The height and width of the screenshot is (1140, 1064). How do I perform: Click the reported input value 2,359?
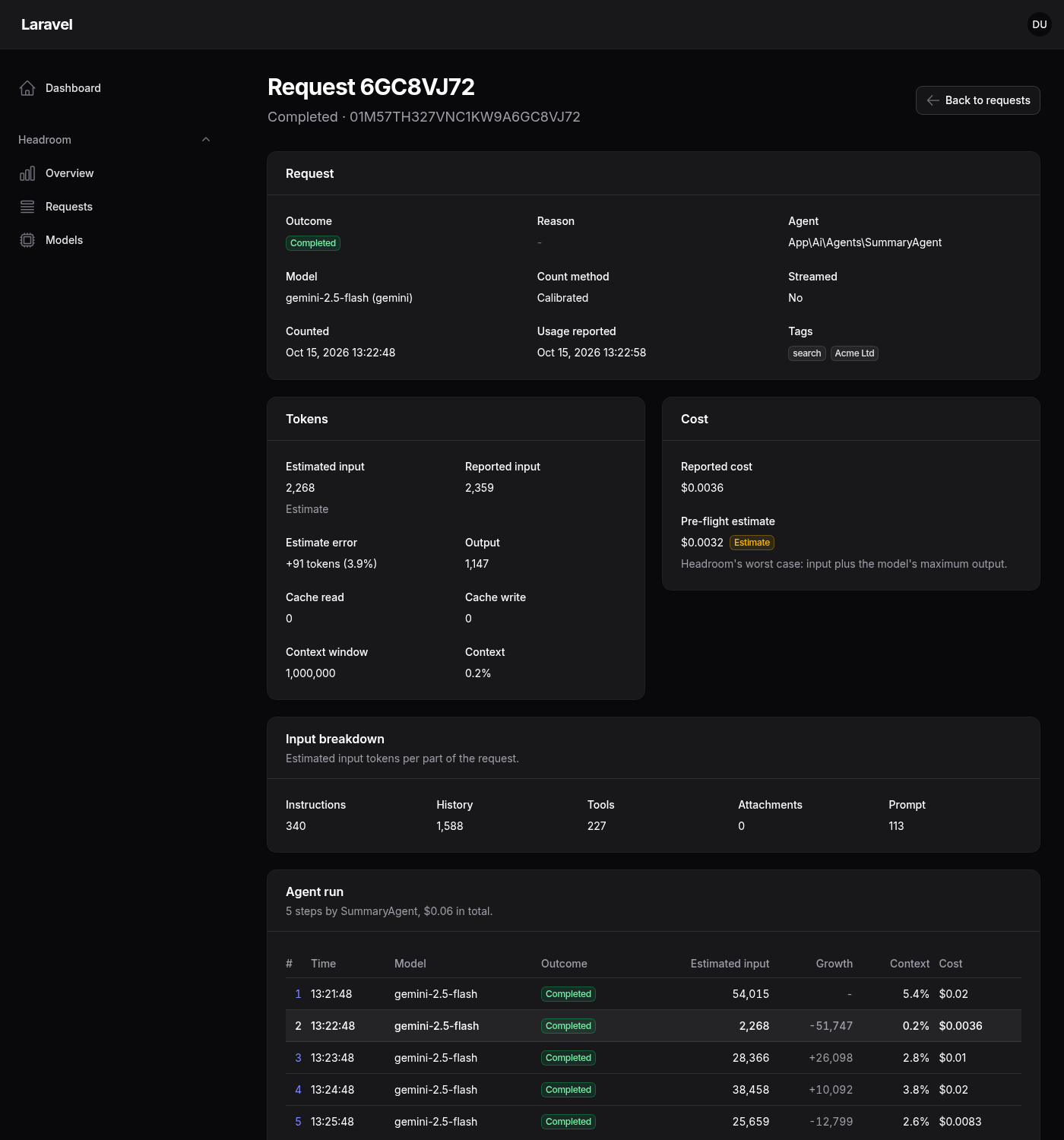click(480, 488)
